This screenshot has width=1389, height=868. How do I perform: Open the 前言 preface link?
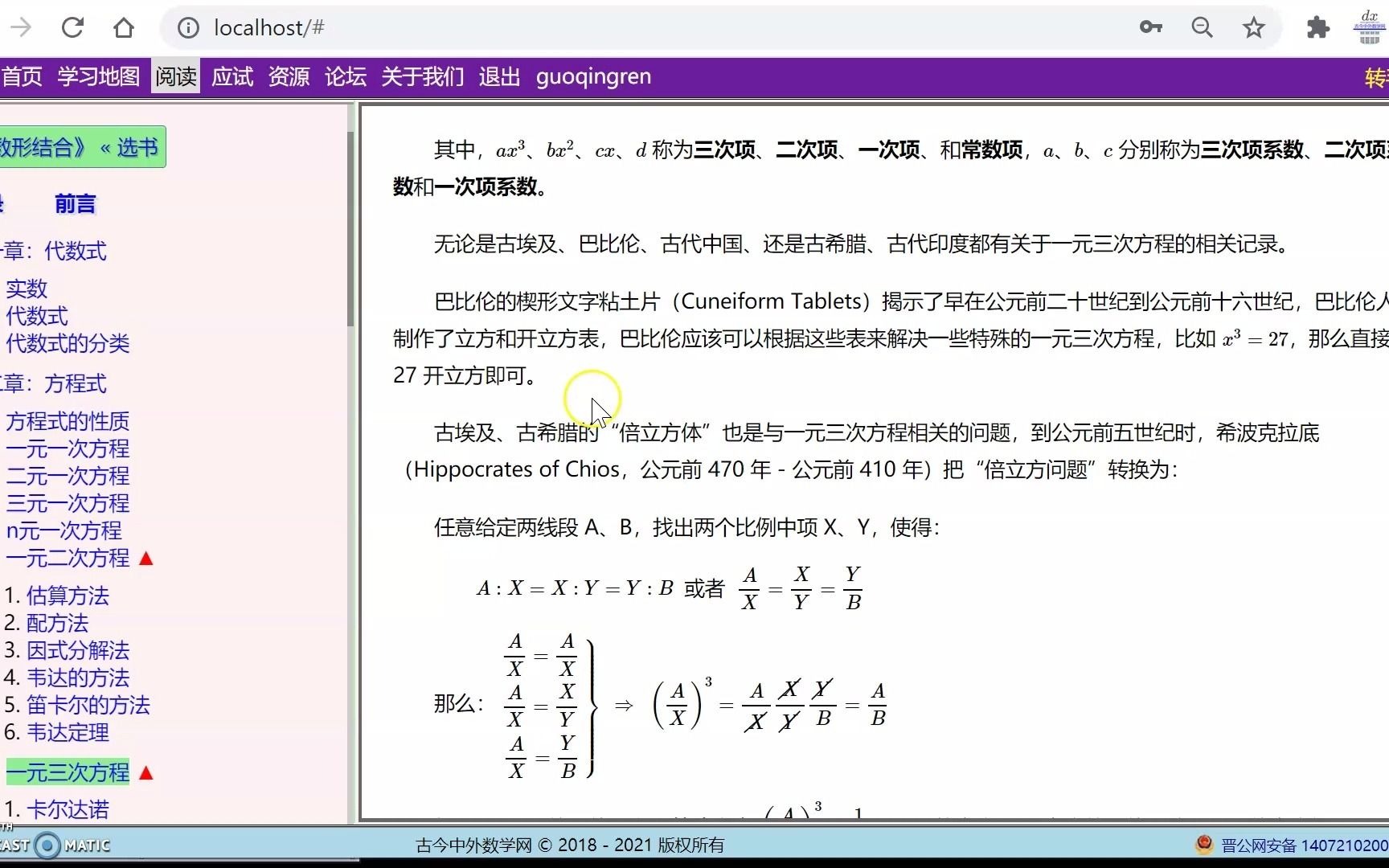[76, 204]
